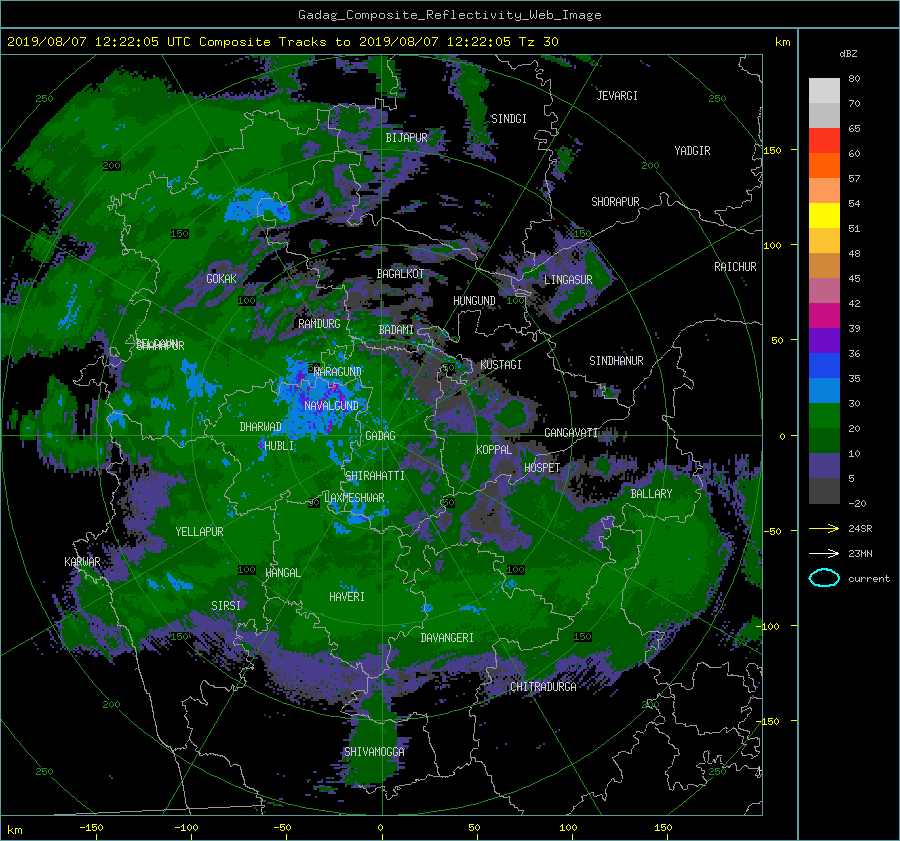Screen dimensions: 900x841
Task: Select the red swatch in the dBZ scale
Action: 824,141
